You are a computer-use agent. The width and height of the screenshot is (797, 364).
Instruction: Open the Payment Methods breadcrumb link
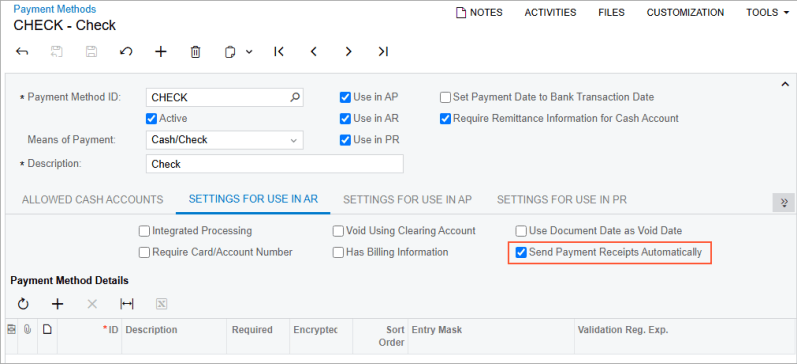[54, 9]
